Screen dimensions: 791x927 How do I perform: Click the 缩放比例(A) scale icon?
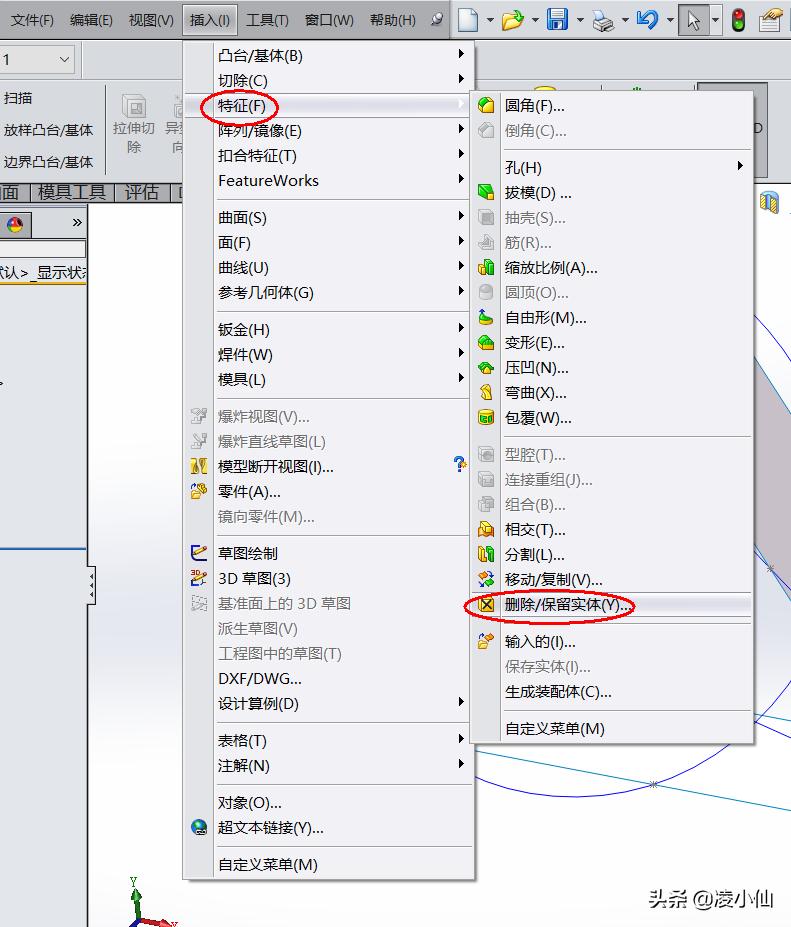click(x=486, y=267)
